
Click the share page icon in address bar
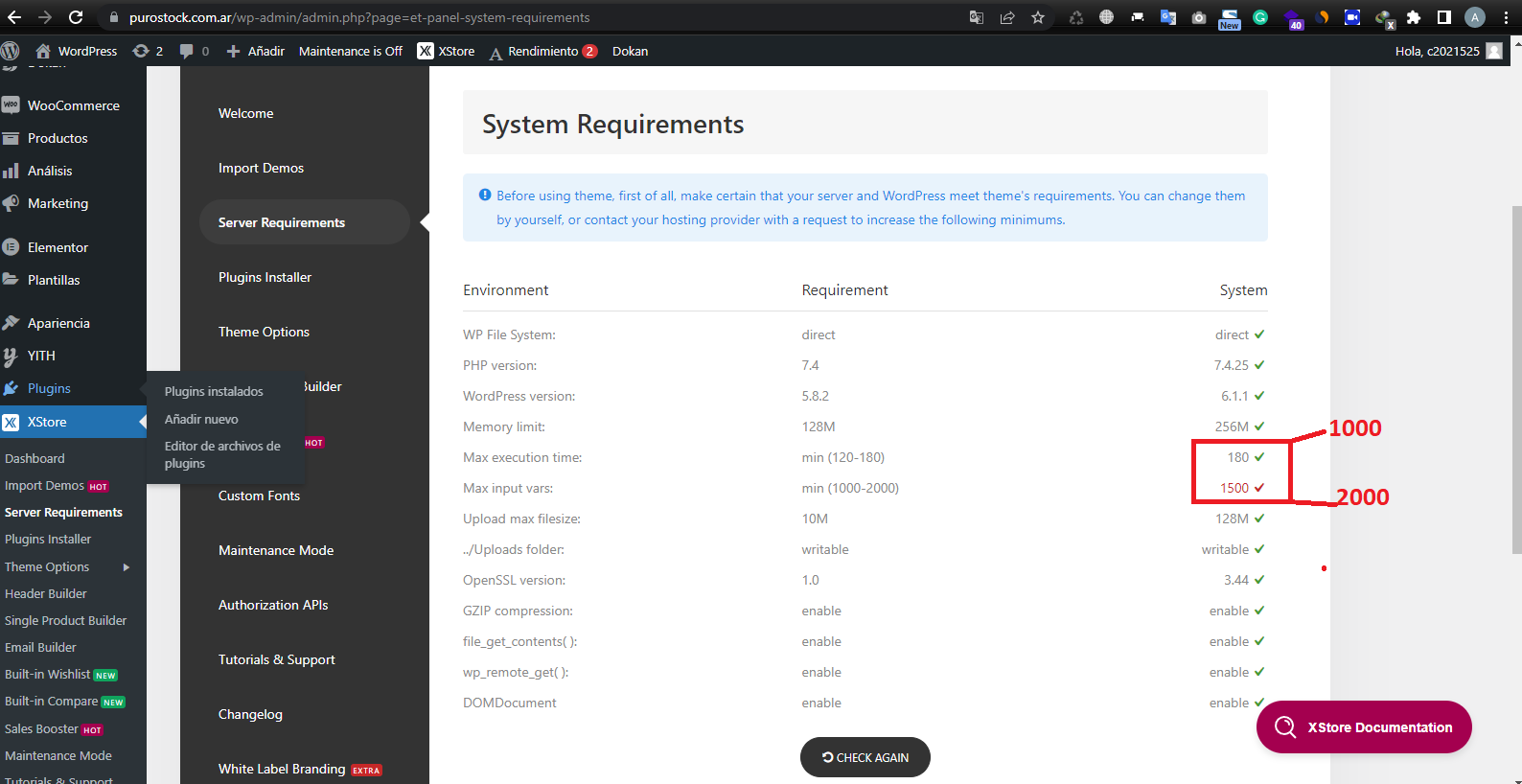pyautogui.click(x=1007, y=17)
